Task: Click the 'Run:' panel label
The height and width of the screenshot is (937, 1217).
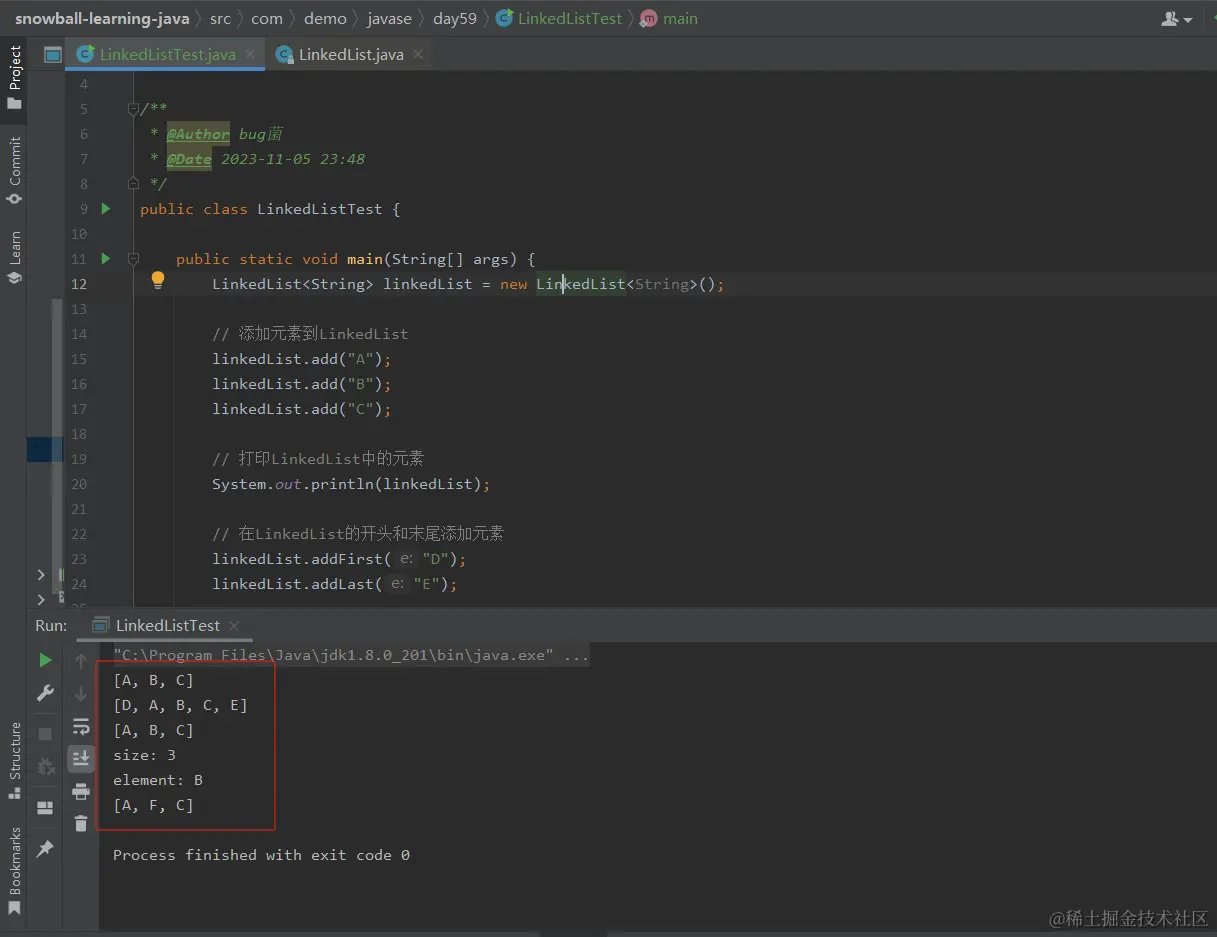Action: 51,625
